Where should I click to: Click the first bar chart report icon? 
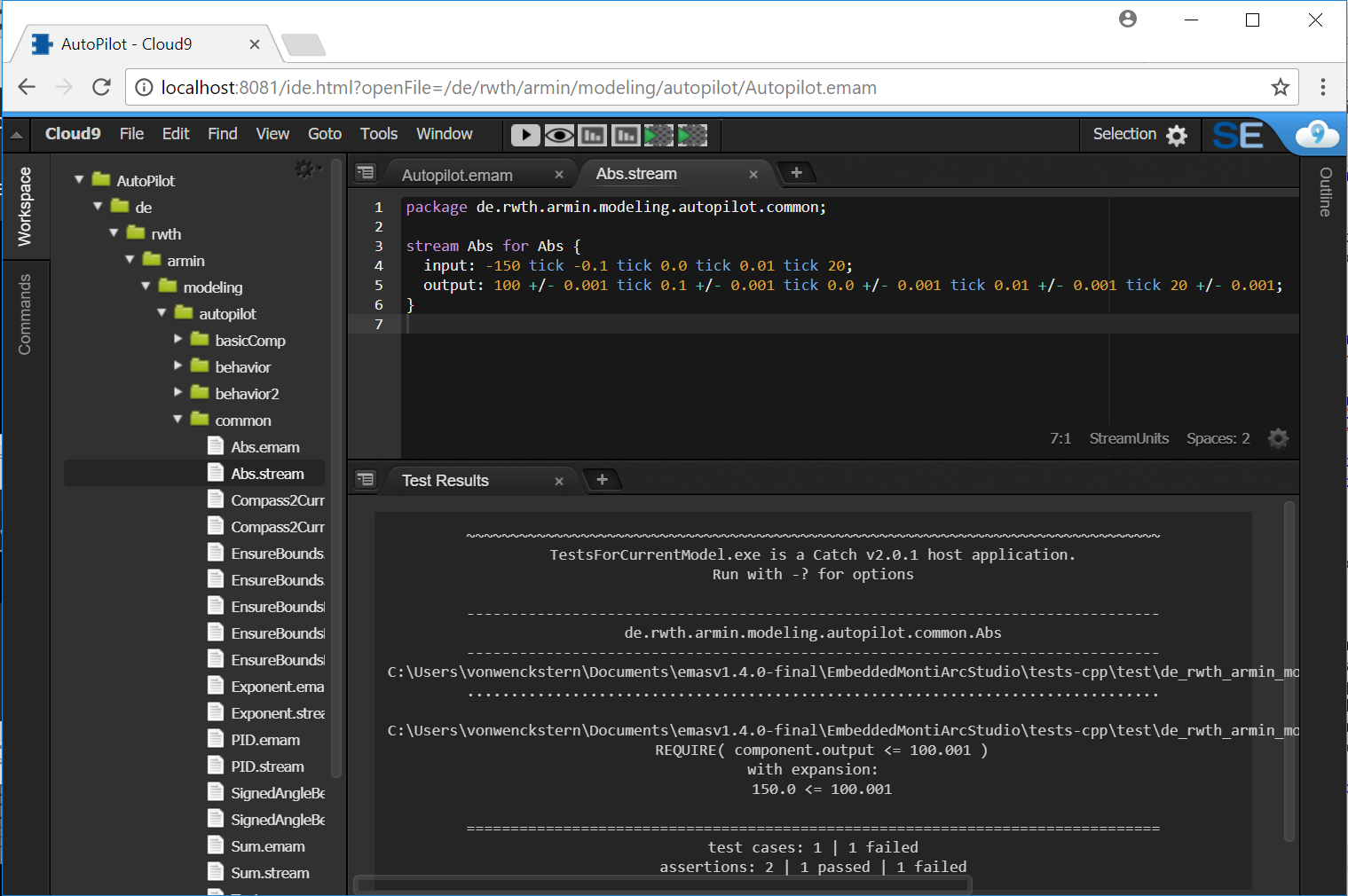click(592, 135)
